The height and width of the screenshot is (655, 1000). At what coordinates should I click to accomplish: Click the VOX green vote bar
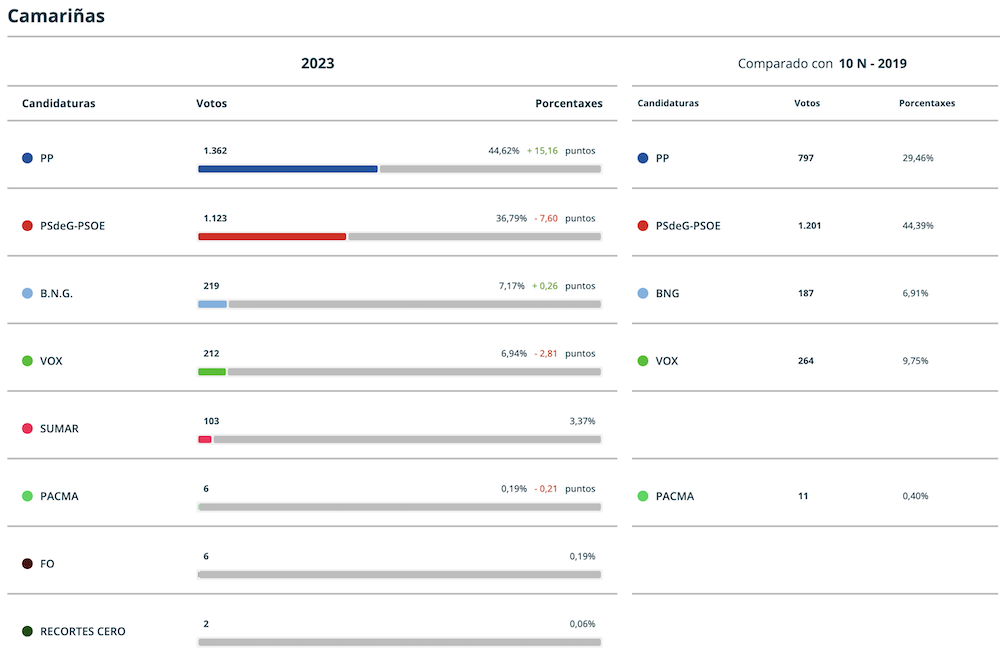click(212, 372)
